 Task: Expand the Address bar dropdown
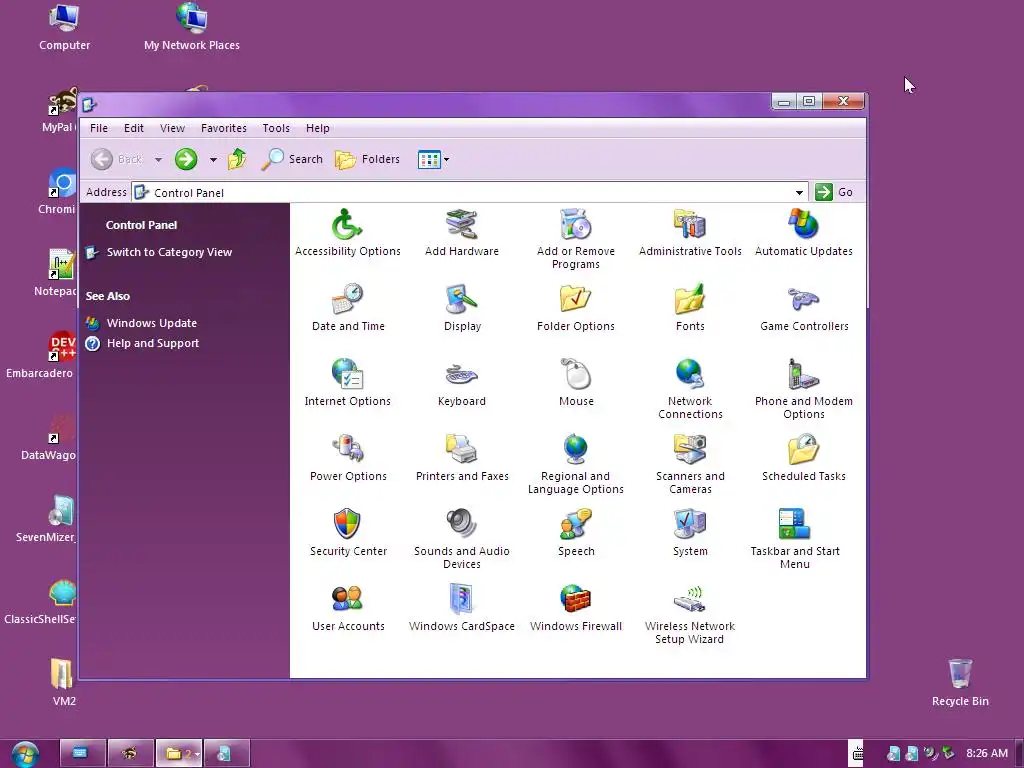point(799,193)
